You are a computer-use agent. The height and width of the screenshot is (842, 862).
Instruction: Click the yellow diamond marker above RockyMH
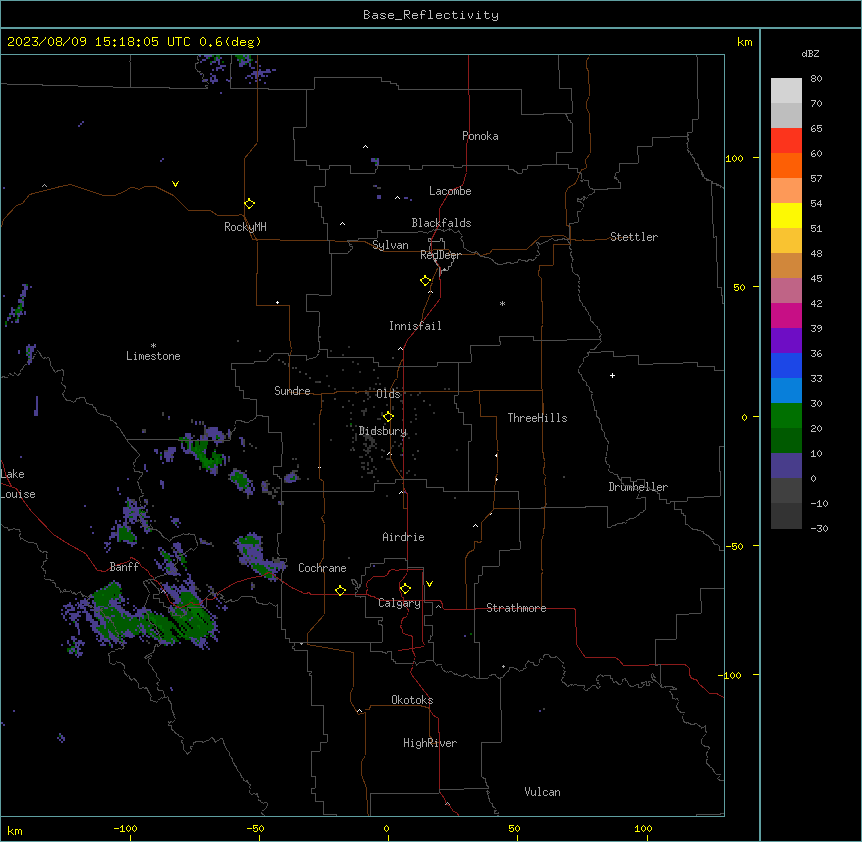(x=250, y=204)
